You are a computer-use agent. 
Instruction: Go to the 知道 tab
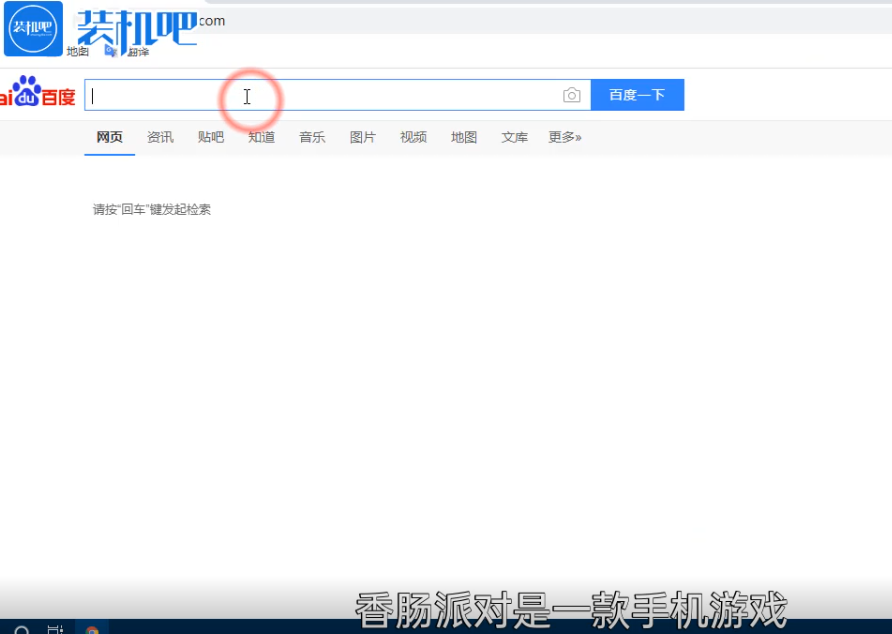click(x=262, y=137)
